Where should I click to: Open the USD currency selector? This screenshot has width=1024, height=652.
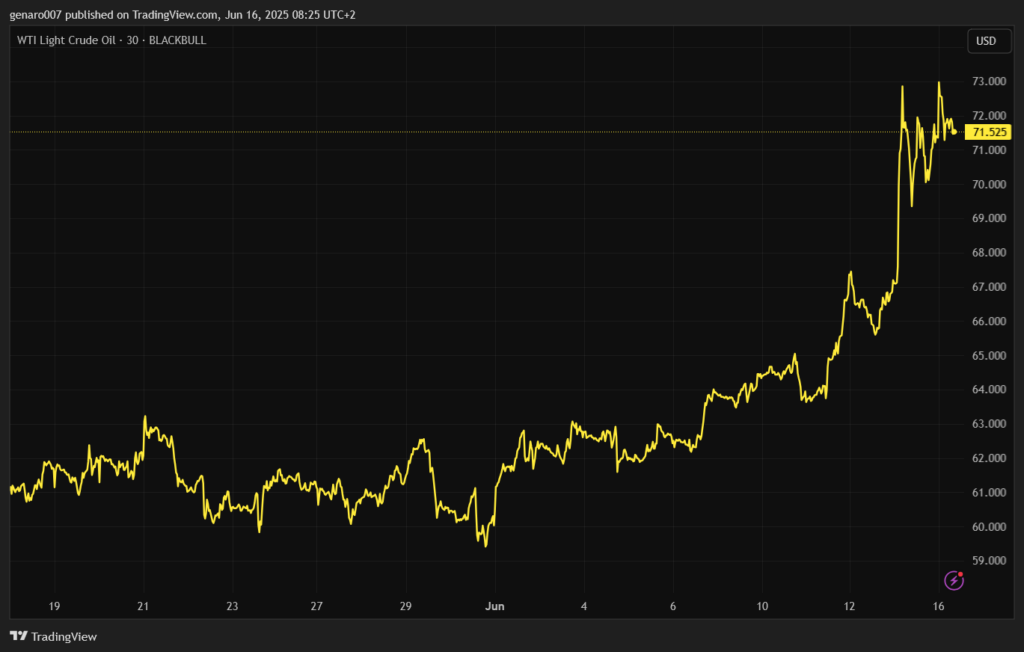[986, 41]
